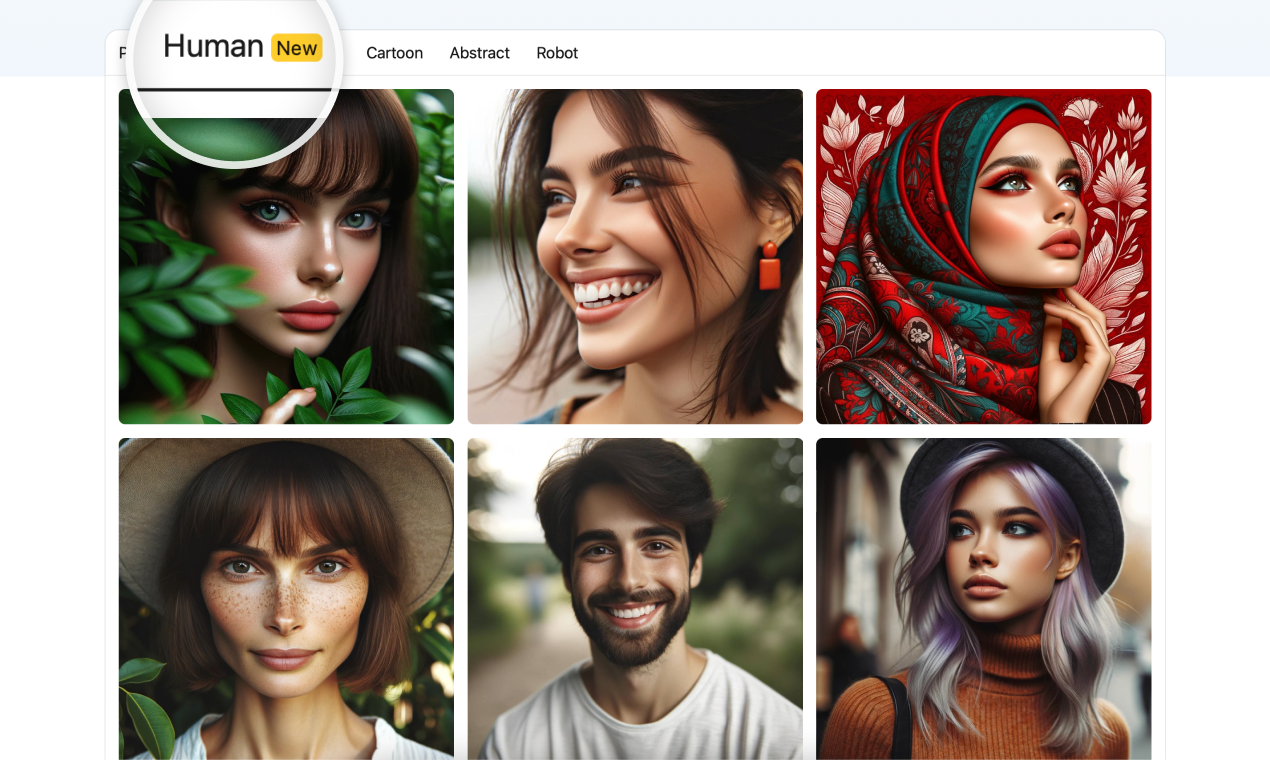The height and width of the screenshot is (760, 1270).
Task: Click the underline beneath the Human tab
Action: 234,89
